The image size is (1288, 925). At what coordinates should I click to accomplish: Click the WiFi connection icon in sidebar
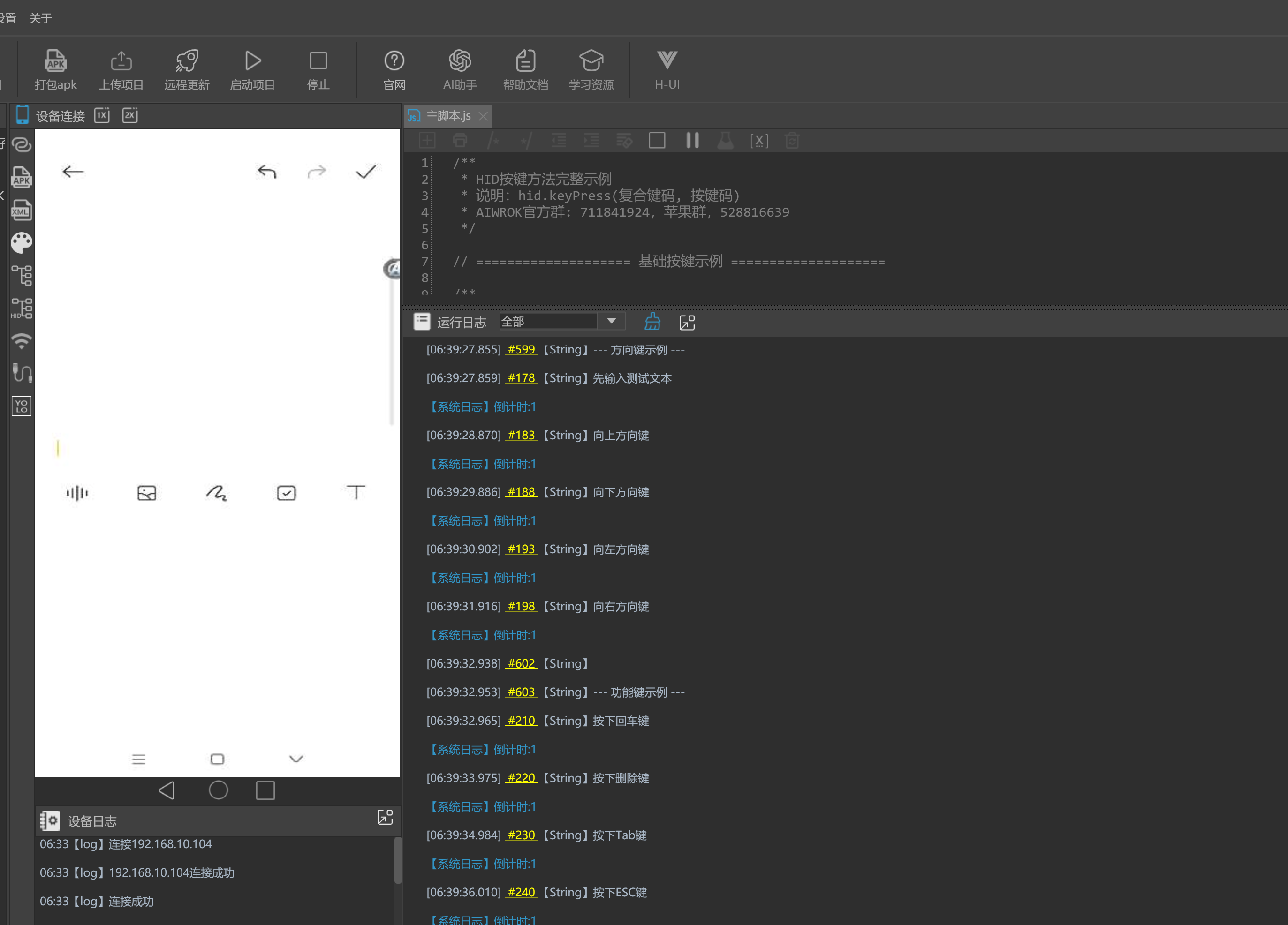click(x=22, y=340)
